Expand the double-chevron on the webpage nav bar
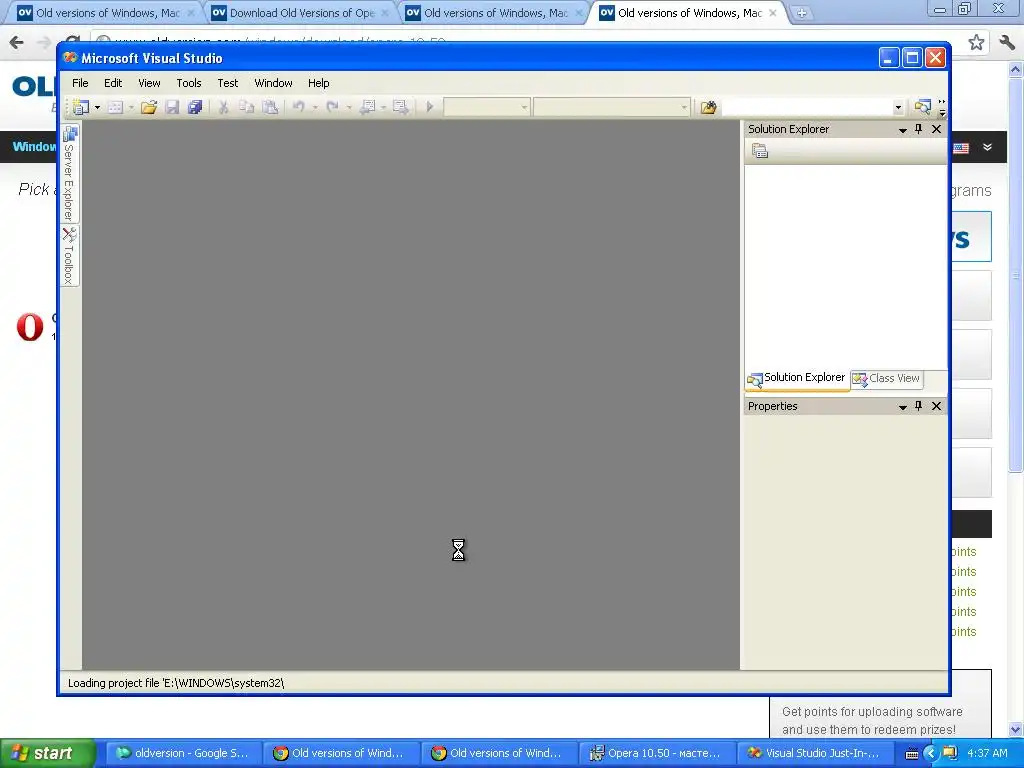 coord(987,147)
